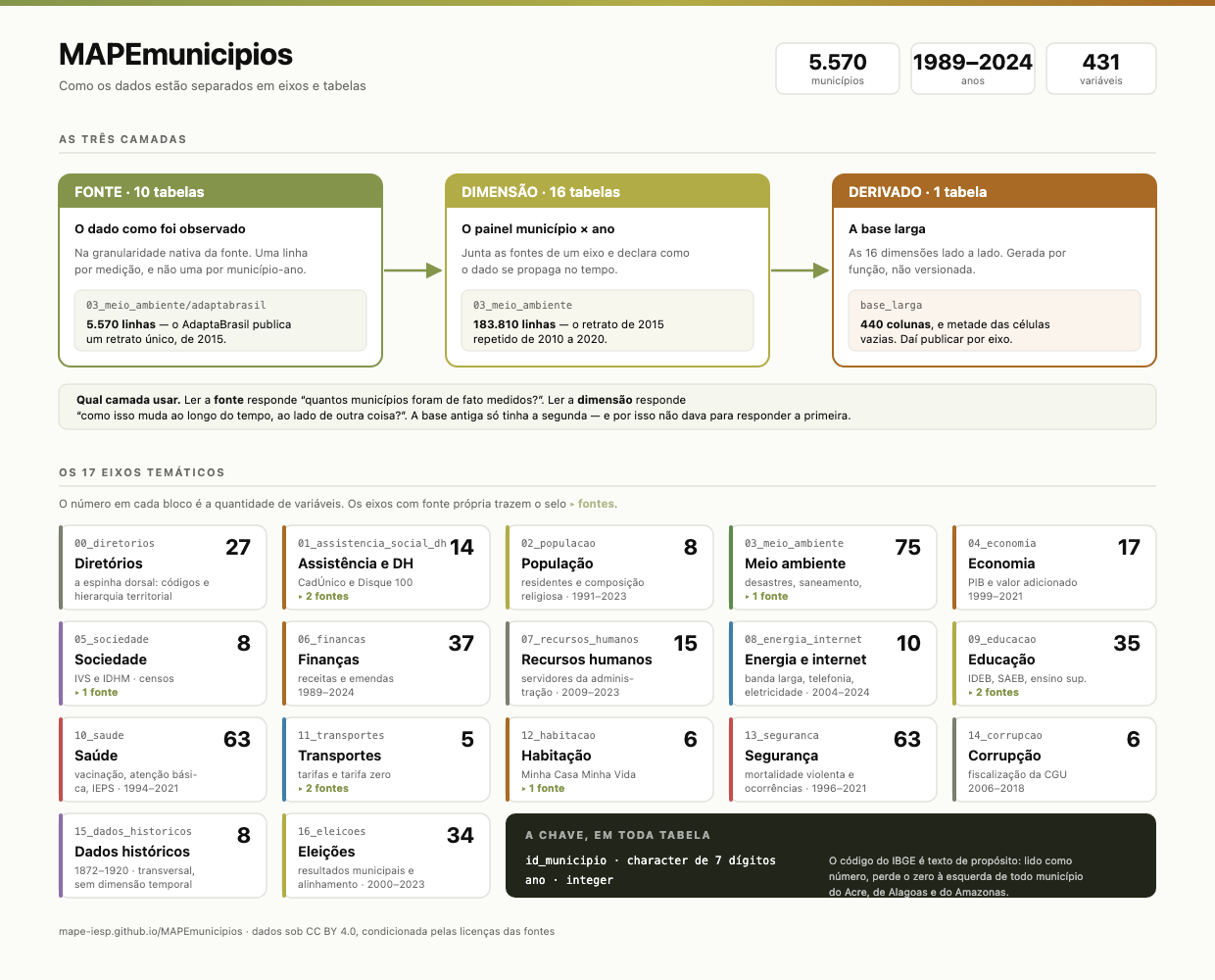Viewport: 1215px width, 980px height.
Task: Click the 431 variáveis stat box
Action: [1101, 69]
